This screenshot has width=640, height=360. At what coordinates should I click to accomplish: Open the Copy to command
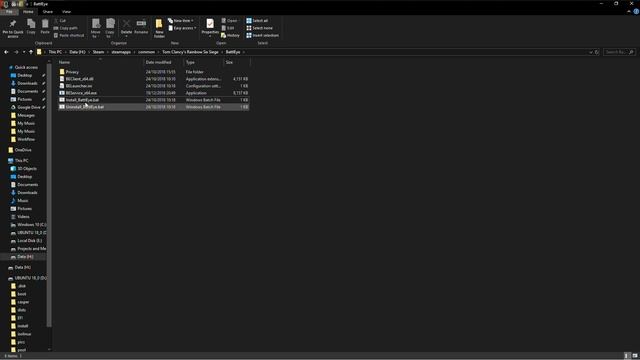[110, 28]
